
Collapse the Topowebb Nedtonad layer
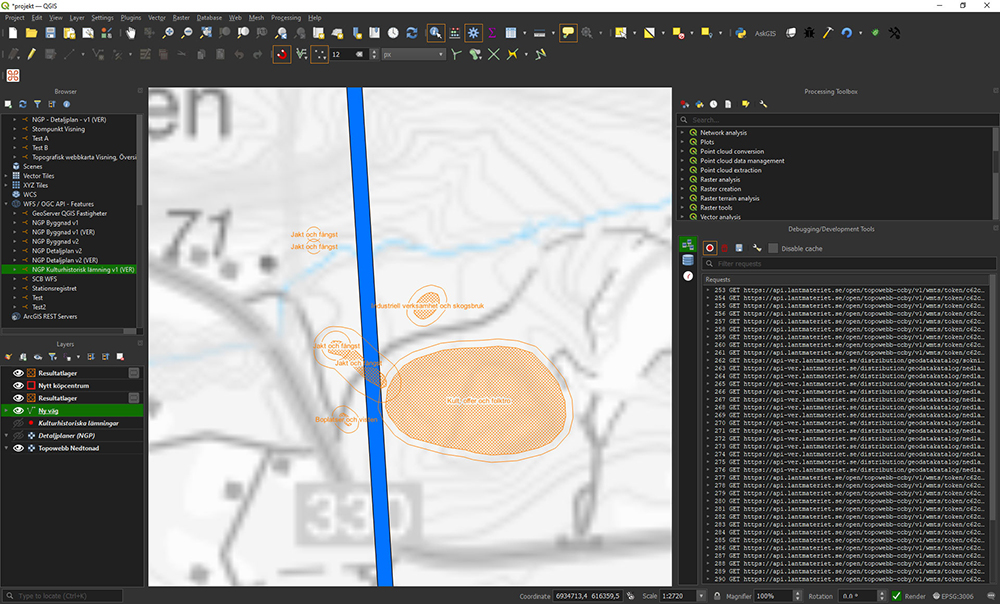[x=6, y=448]
